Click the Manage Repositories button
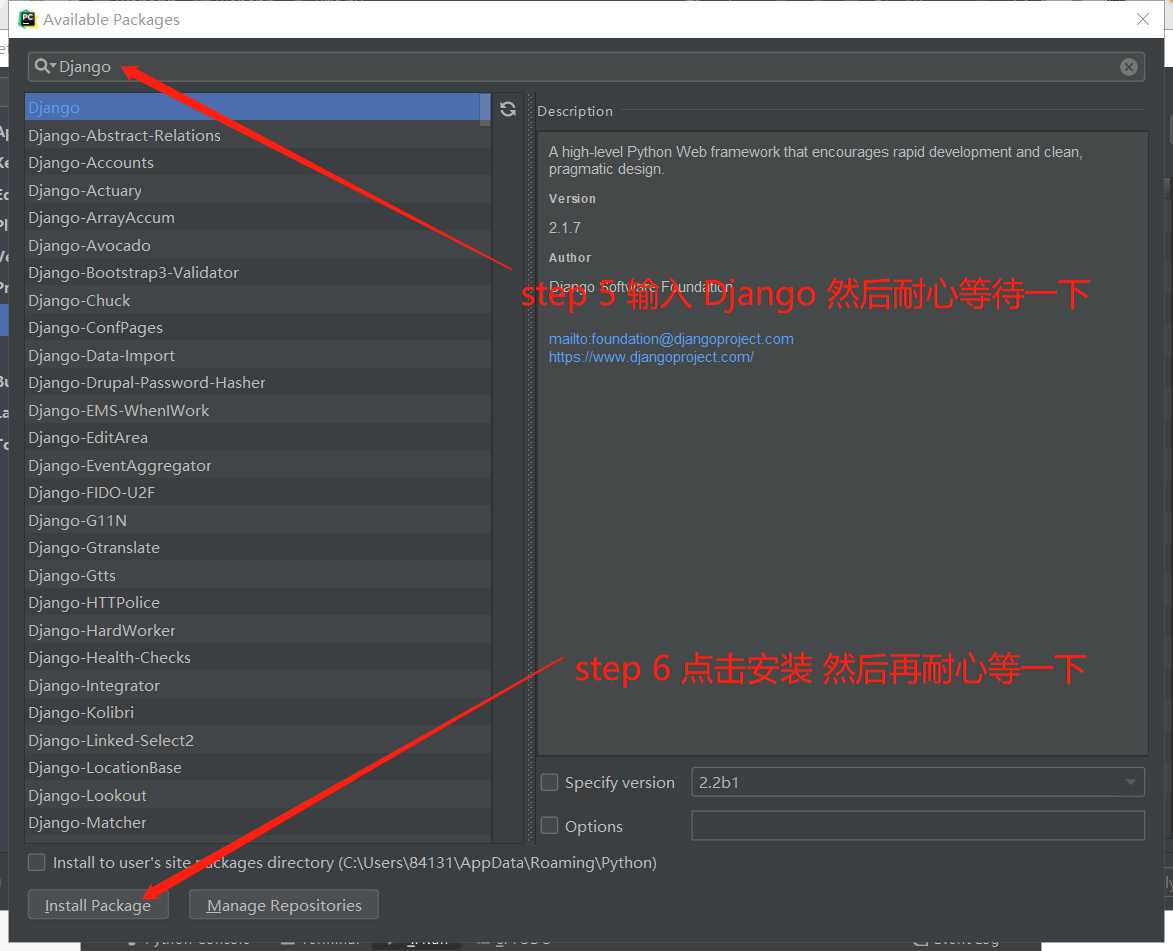Screen dimensions: 1173x951 tap(284, 905)
